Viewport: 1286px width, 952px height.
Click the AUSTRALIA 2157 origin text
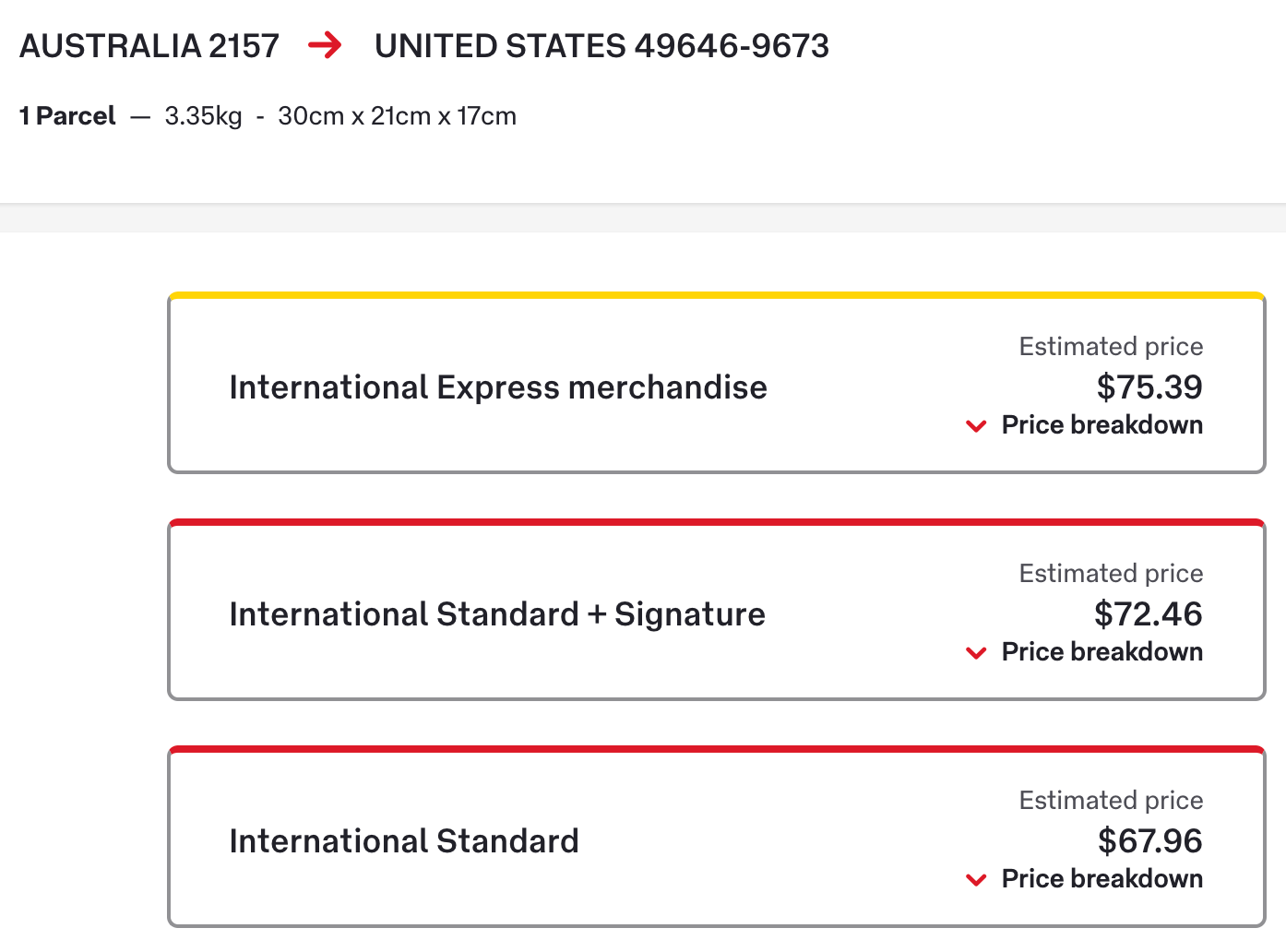coord(149,46)
